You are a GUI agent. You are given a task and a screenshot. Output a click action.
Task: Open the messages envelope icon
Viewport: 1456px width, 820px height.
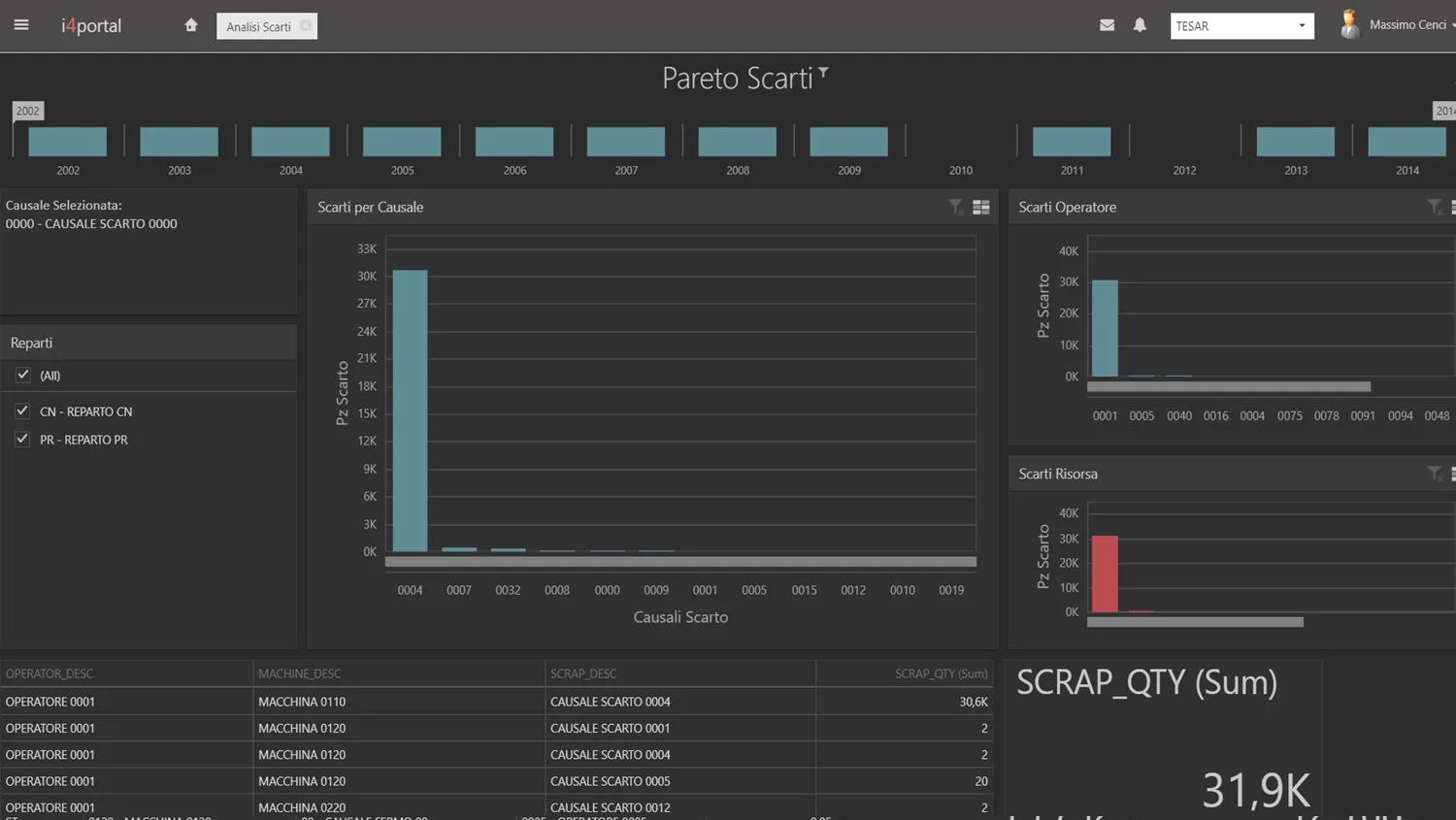point(1107,24)
